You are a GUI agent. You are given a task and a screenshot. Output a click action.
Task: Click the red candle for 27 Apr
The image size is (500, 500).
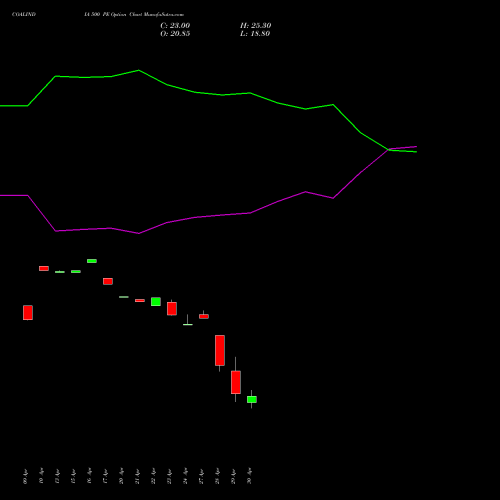point(204,316)
